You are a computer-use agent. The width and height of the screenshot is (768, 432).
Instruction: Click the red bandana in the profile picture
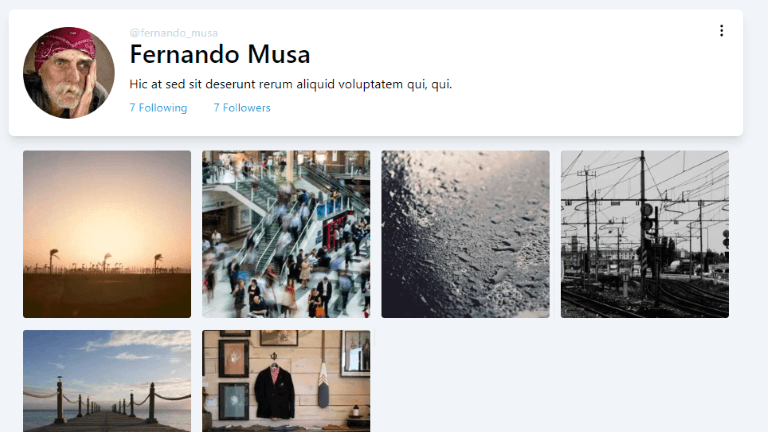click(x=67, y=45)
